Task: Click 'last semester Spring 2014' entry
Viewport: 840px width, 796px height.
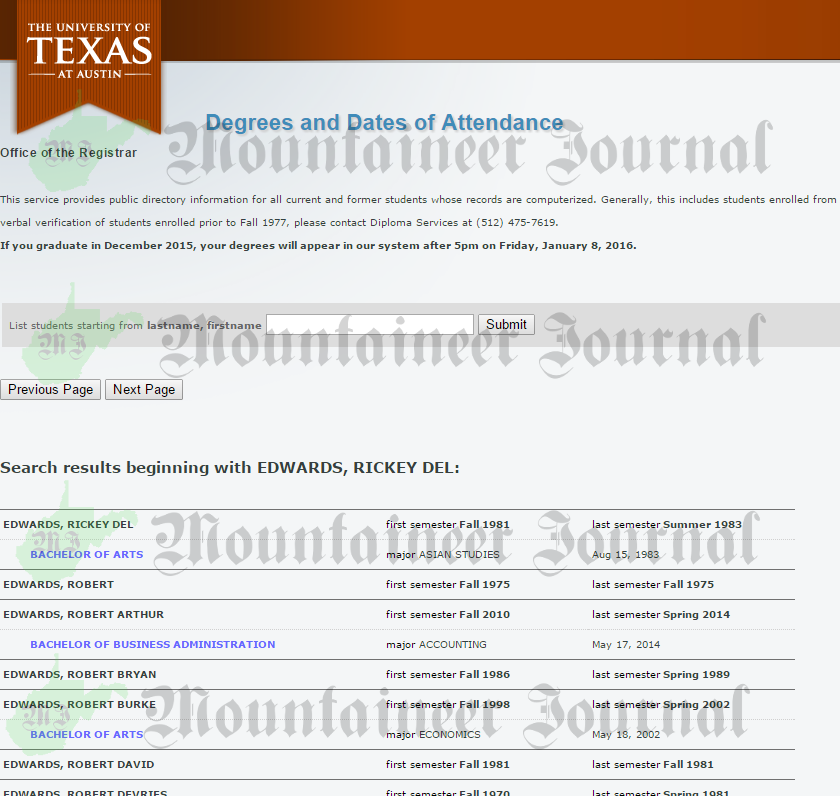Action: pyautogui.click(x=661, y=614)
